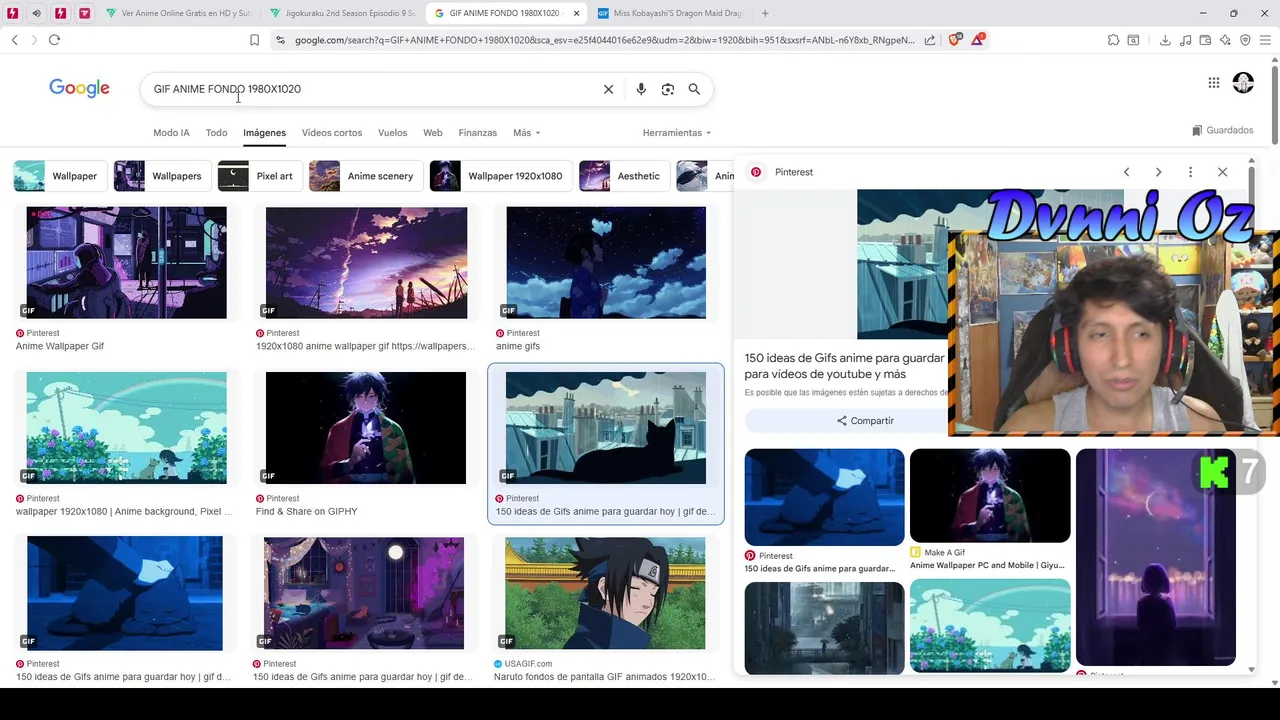Switch to Jigokuraku 2nd Season browser tab
The height and width of the screenshot is (720, 1280).
343,13
